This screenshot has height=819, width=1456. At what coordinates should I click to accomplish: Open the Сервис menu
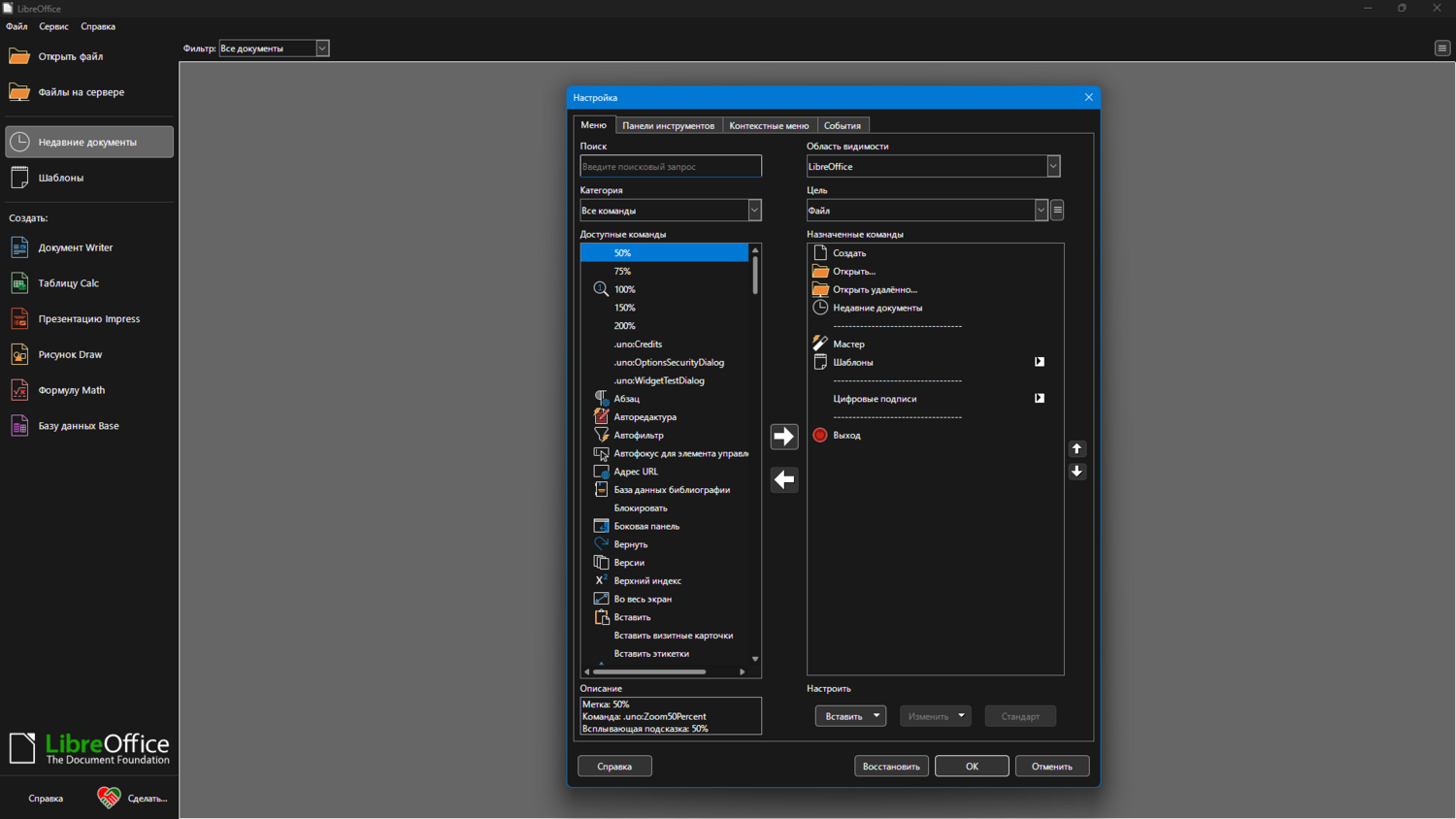click(x=53, y=26)
